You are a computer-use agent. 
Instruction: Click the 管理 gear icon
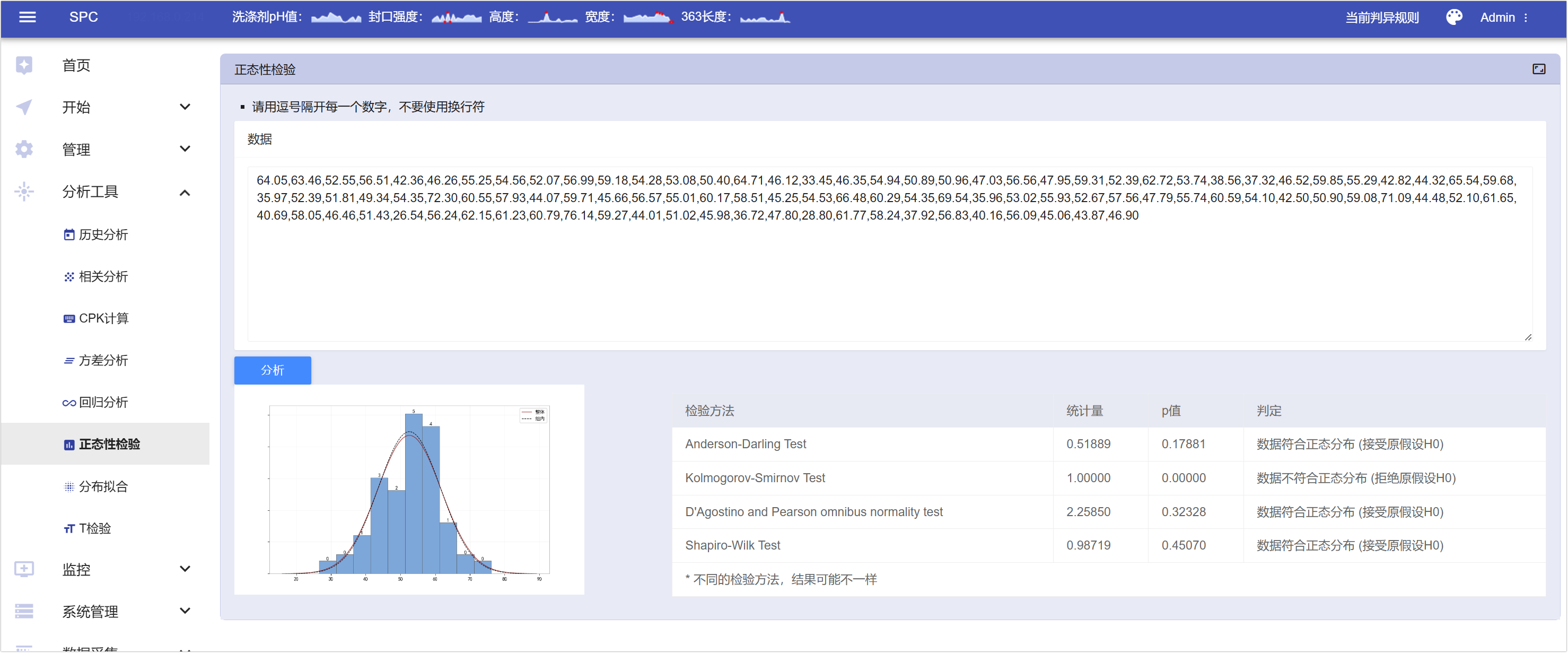click(24, 149)
